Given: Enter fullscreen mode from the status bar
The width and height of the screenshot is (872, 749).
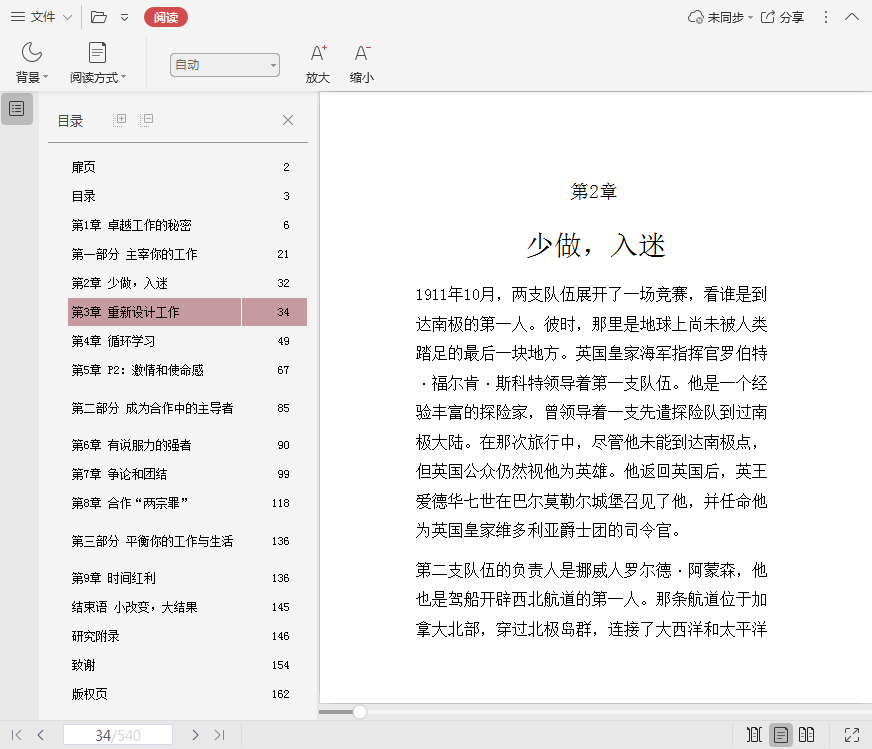Looking at the screenshot, I should pos(852,735).
